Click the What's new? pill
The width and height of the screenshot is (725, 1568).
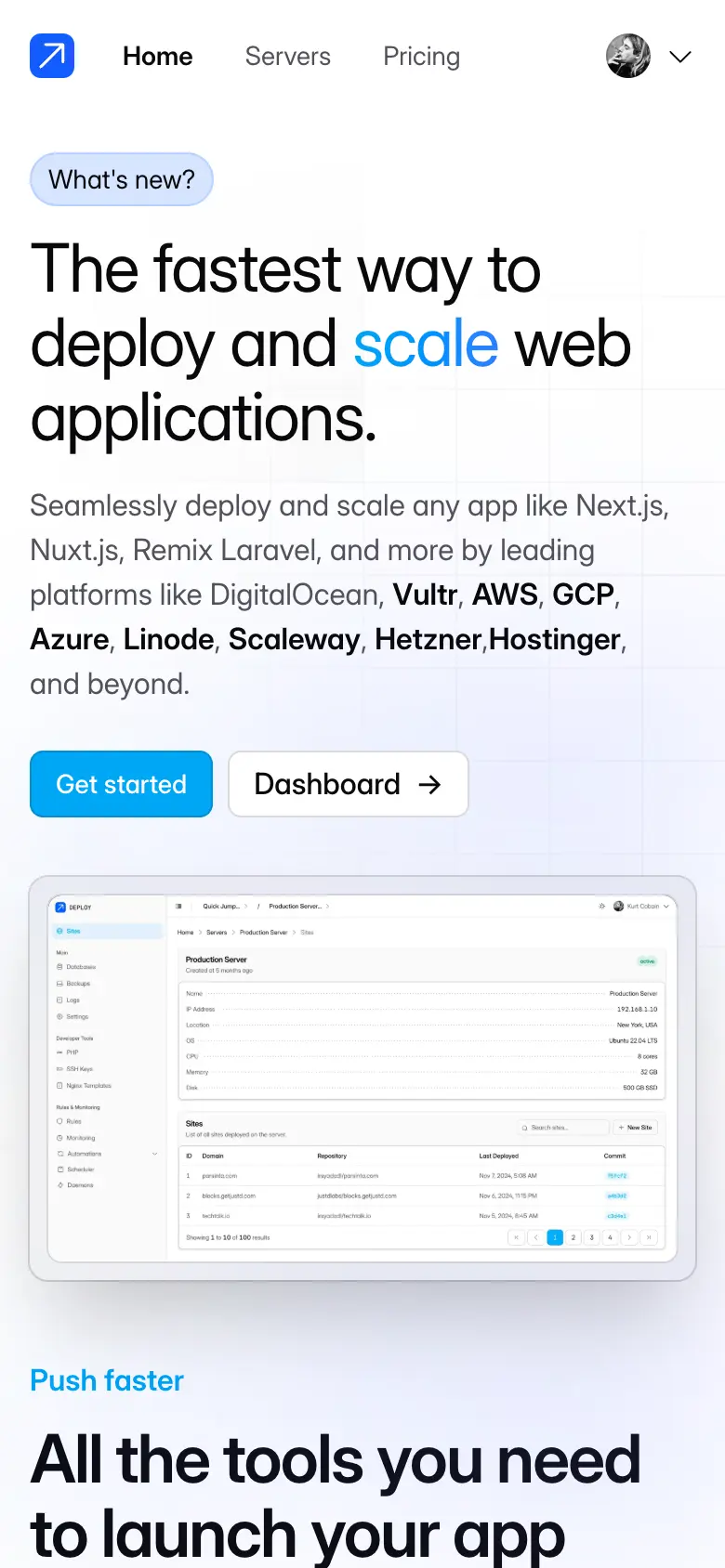point(122,179)
